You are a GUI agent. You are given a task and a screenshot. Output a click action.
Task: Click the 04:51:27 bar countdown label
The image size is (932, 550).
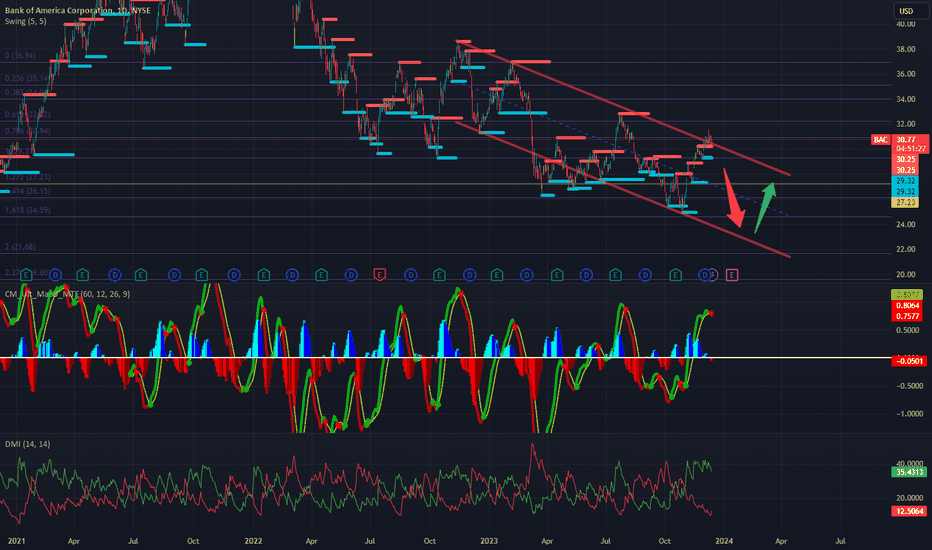tap(910, 149)
